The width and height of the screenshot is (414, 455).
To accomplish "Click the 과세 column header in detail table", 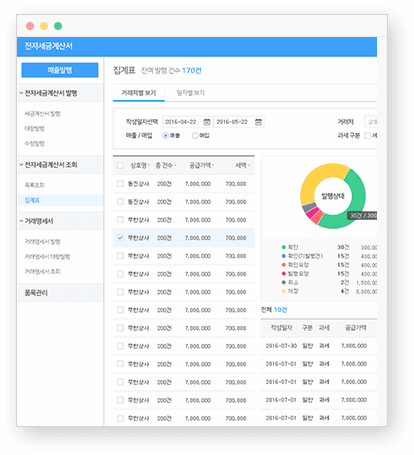I will (x=324, y=328).
